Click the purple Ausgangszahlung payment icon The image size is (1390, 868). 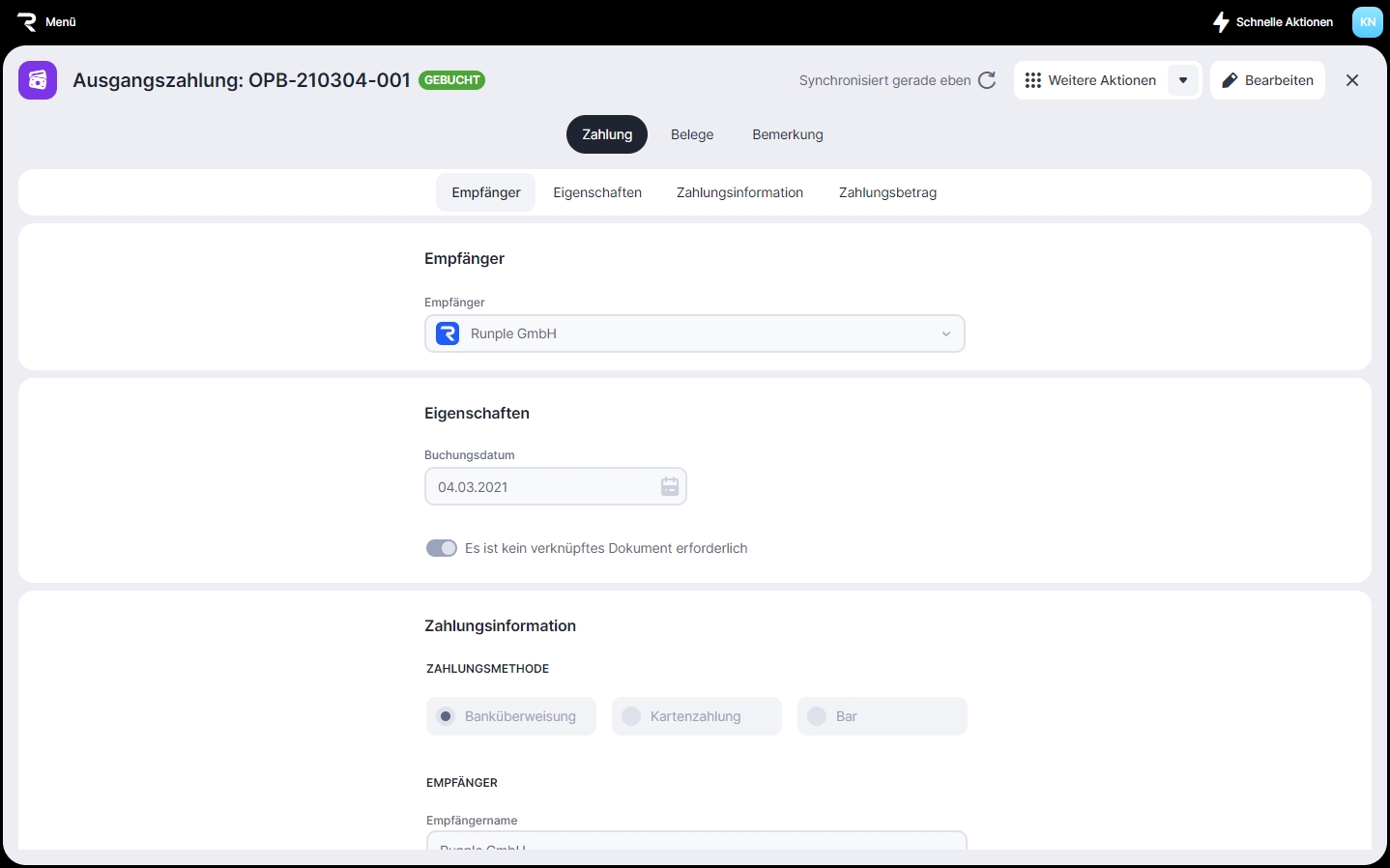pos(38,80)
